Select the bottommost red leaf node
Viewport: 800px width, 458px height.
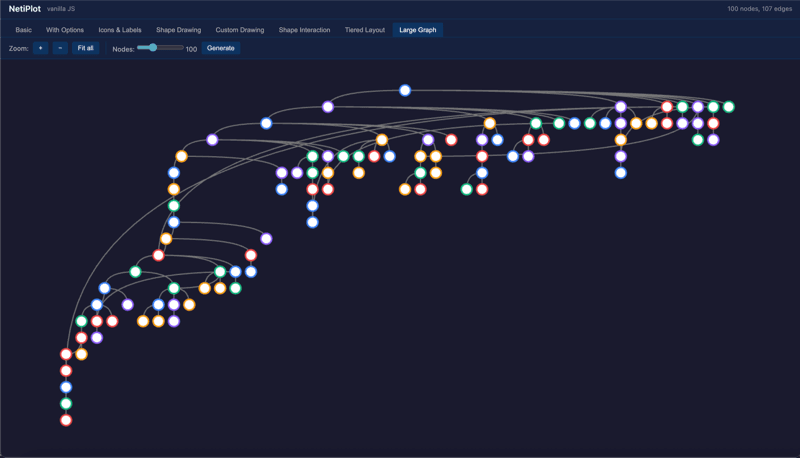[x=66, y=420]
